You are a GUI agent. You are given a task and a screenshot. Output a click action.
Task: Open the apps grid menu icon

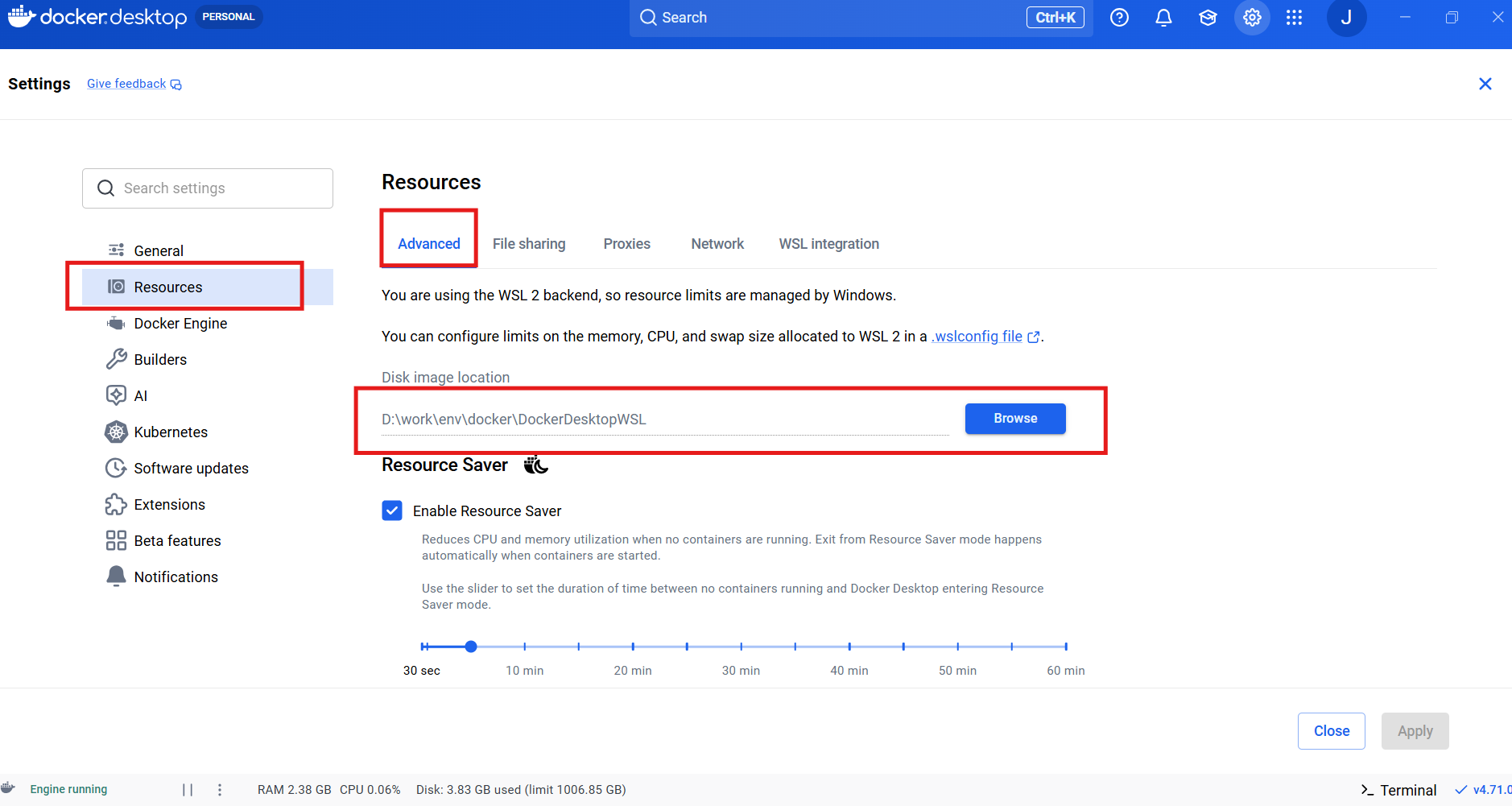(x=1294, y=18)
